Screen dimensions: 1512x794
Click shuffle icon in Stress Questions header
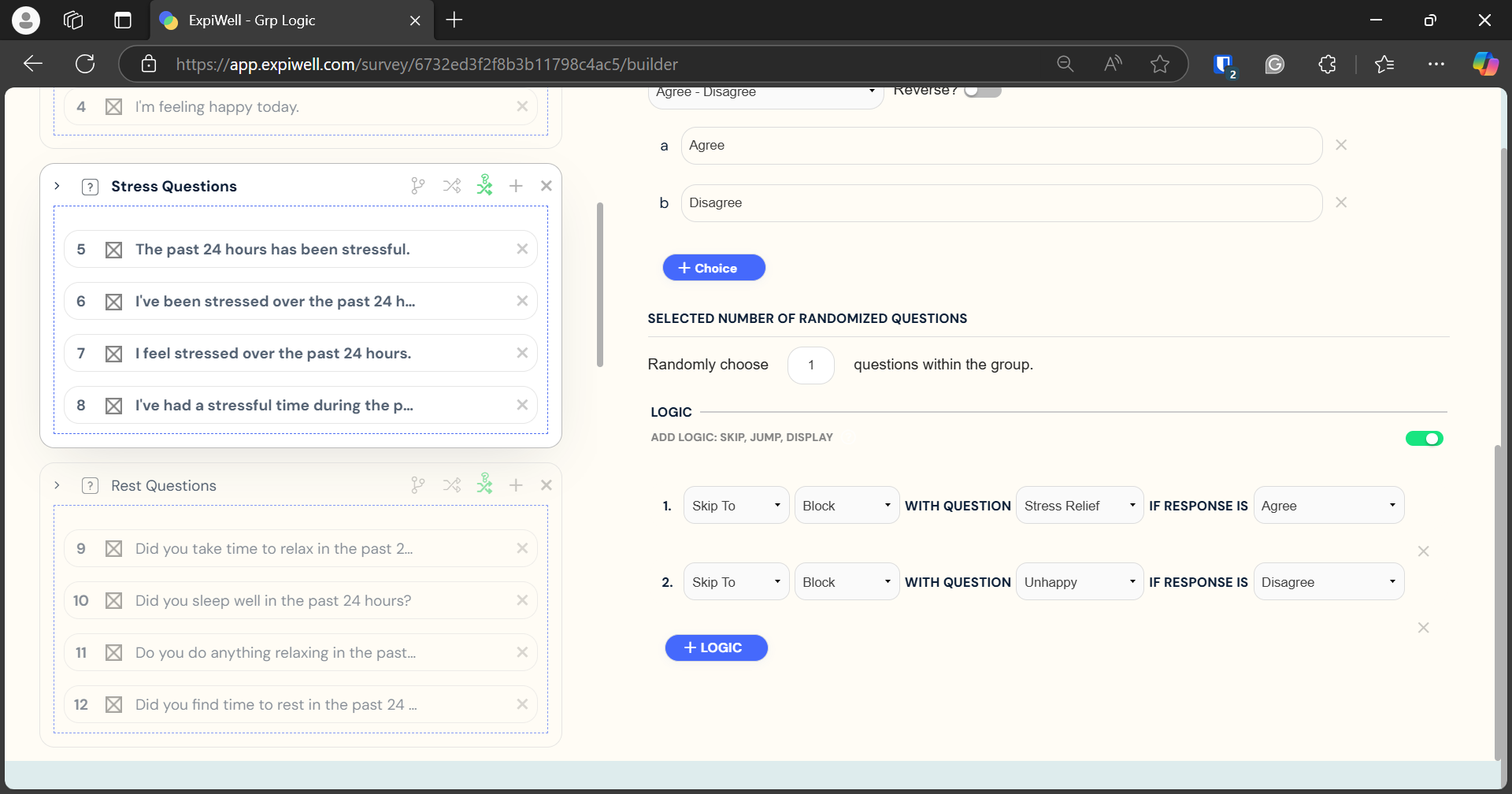click(x=451, y=186)
